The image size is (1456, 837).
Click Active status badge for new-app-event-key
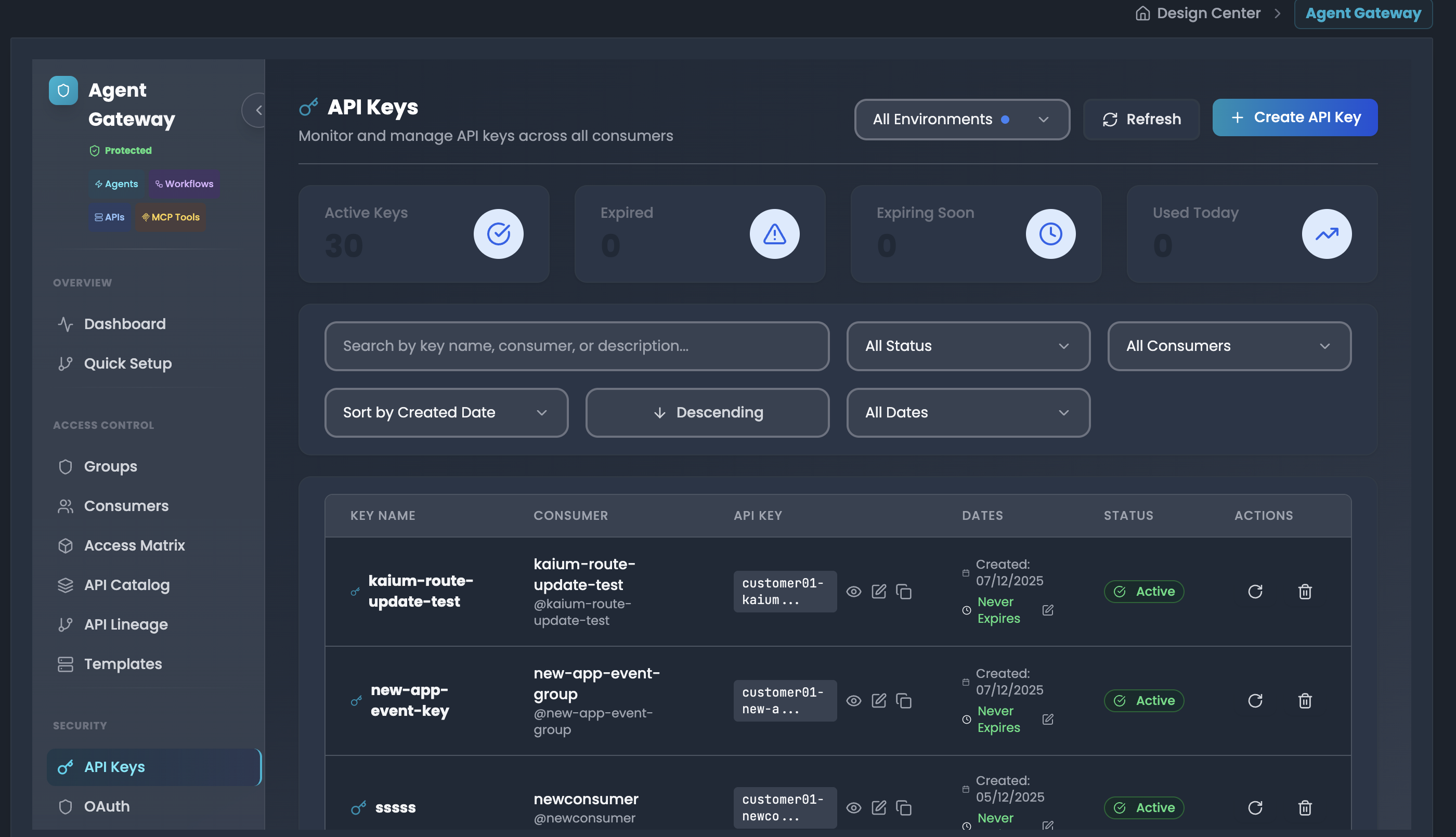(x=1144, y=701)
